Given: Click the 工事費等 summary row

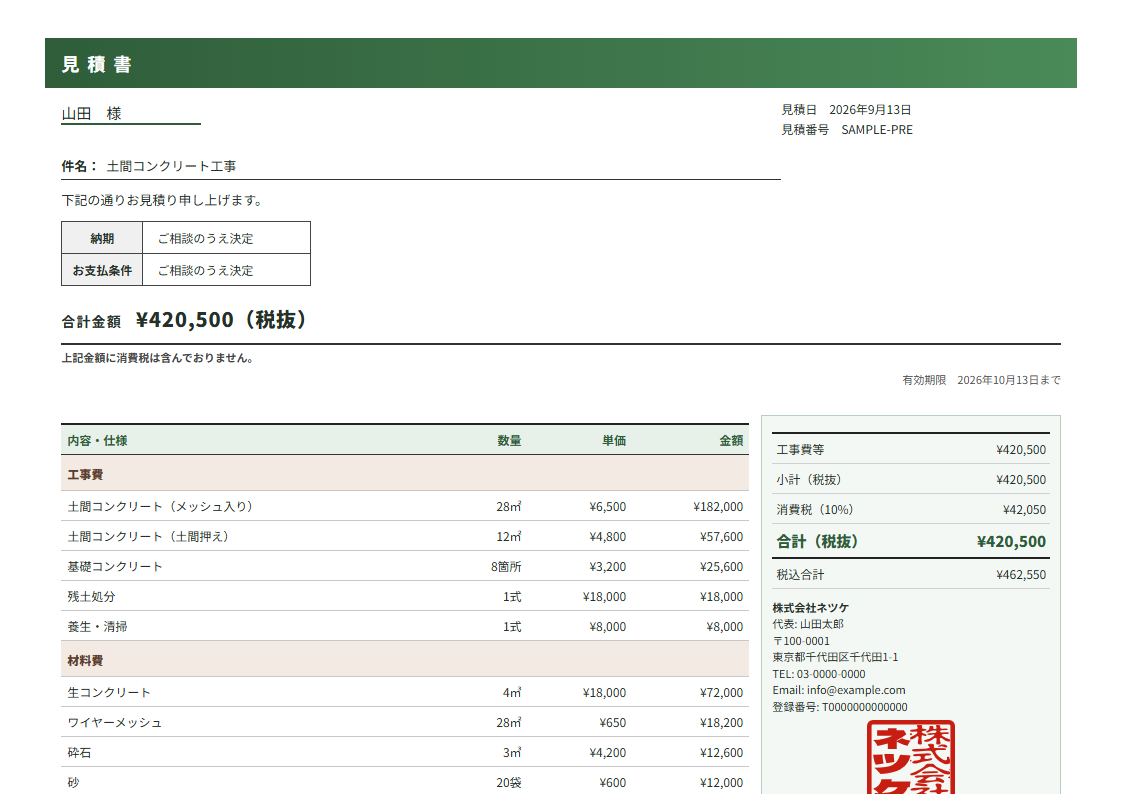Looking at the screenshot, I should point(911,449).
